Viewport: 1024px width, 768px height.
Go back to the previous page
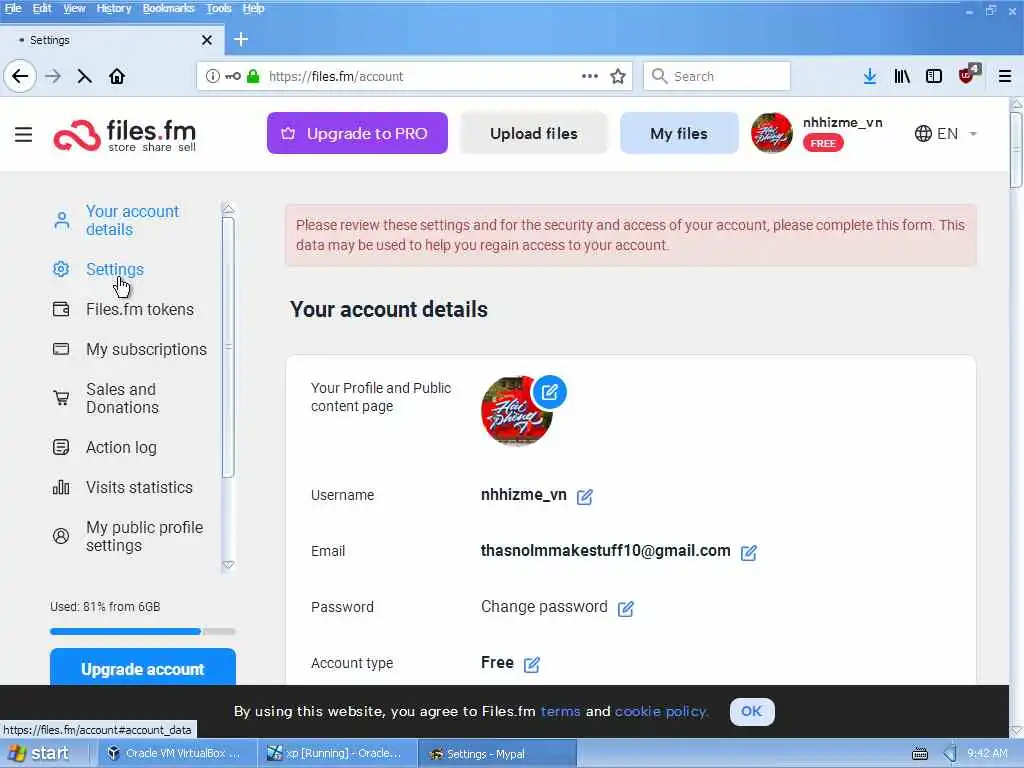(20, 76)
